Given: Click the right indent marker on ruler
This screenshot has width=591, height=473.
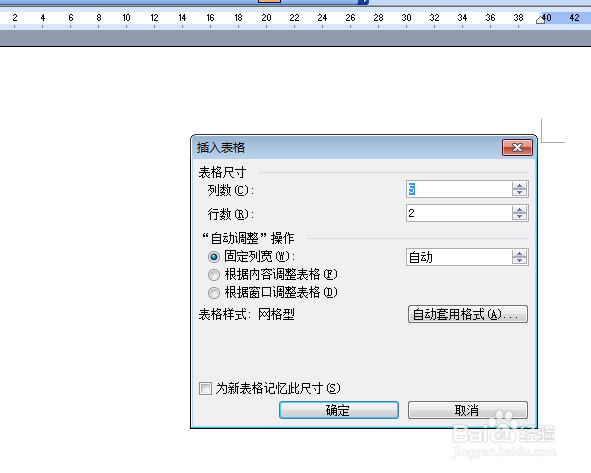Looking at the screenshot, I should [x=540, y=19].
